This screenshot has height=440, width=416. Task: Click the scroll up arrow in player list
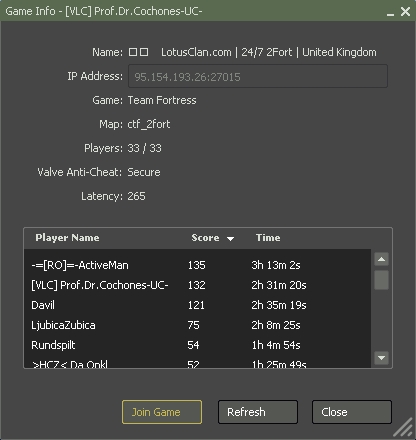[x=381, y=259]
